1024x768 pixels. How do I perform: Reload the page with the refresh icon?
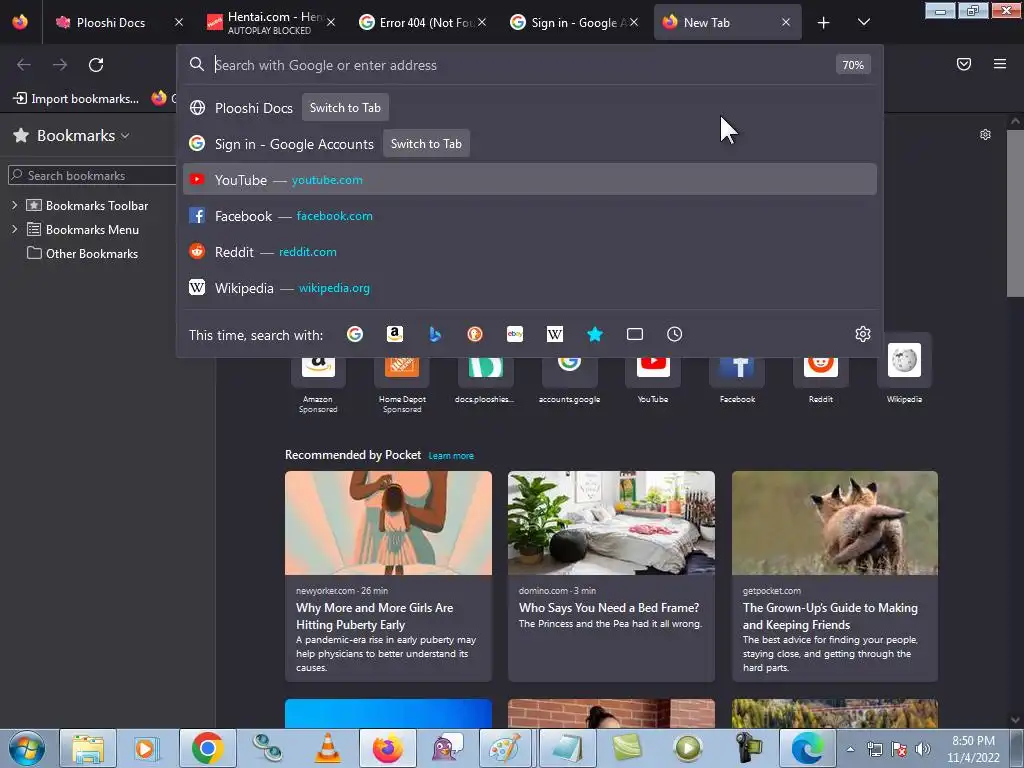96,65
